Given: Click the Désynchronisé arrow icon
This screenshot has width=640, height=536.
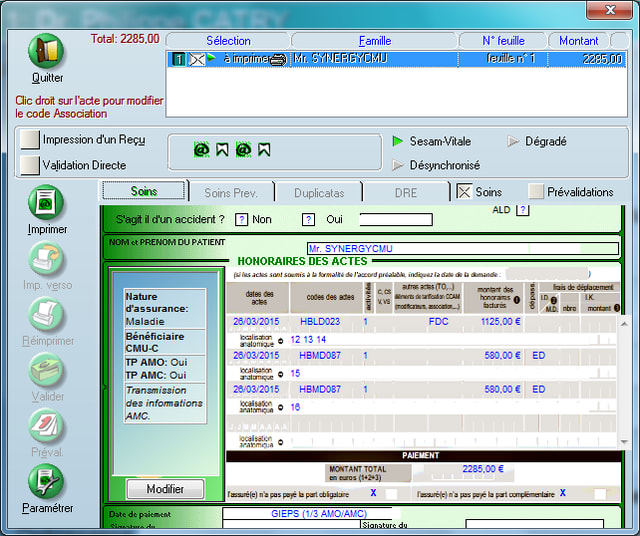Looking at the screenshot, I should (x=398, y=165).
